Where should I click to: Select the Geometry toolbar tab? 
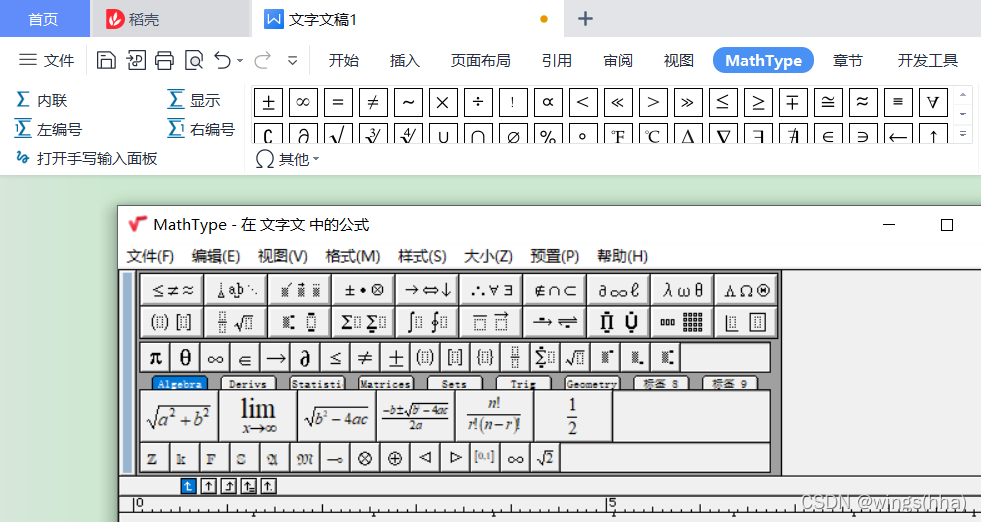pos(592,383)
